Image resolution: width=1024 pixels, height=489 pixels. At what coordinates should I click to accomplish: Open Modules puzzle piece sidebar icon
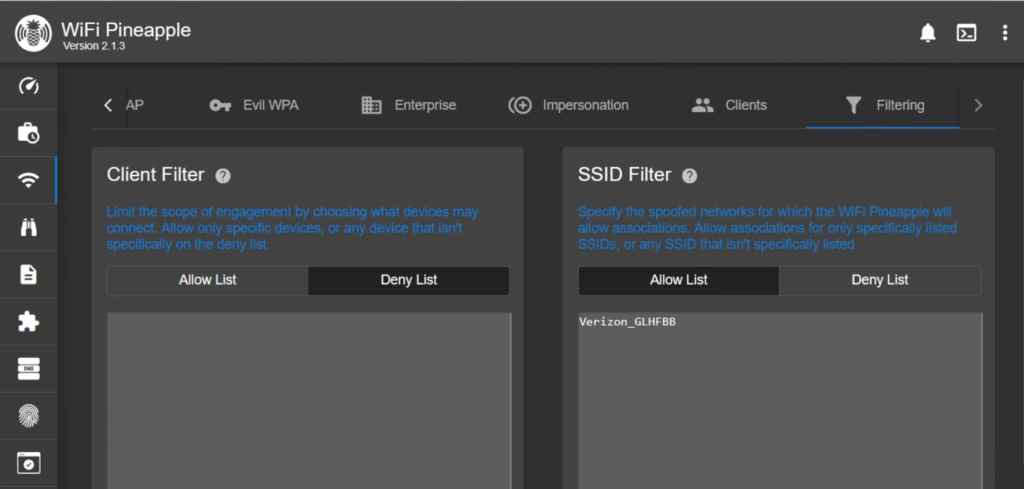29,321
